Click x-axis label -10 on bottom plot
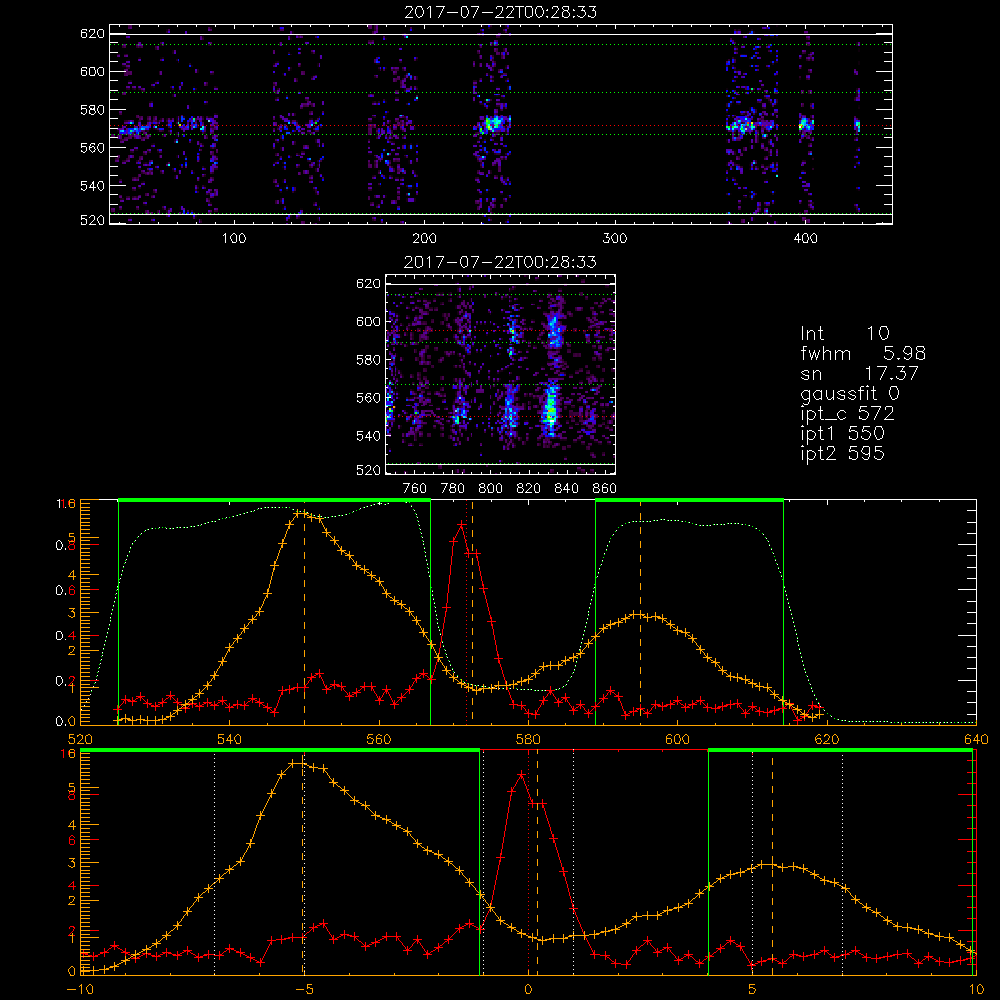1000x1000 pixels. click(80, 990)
